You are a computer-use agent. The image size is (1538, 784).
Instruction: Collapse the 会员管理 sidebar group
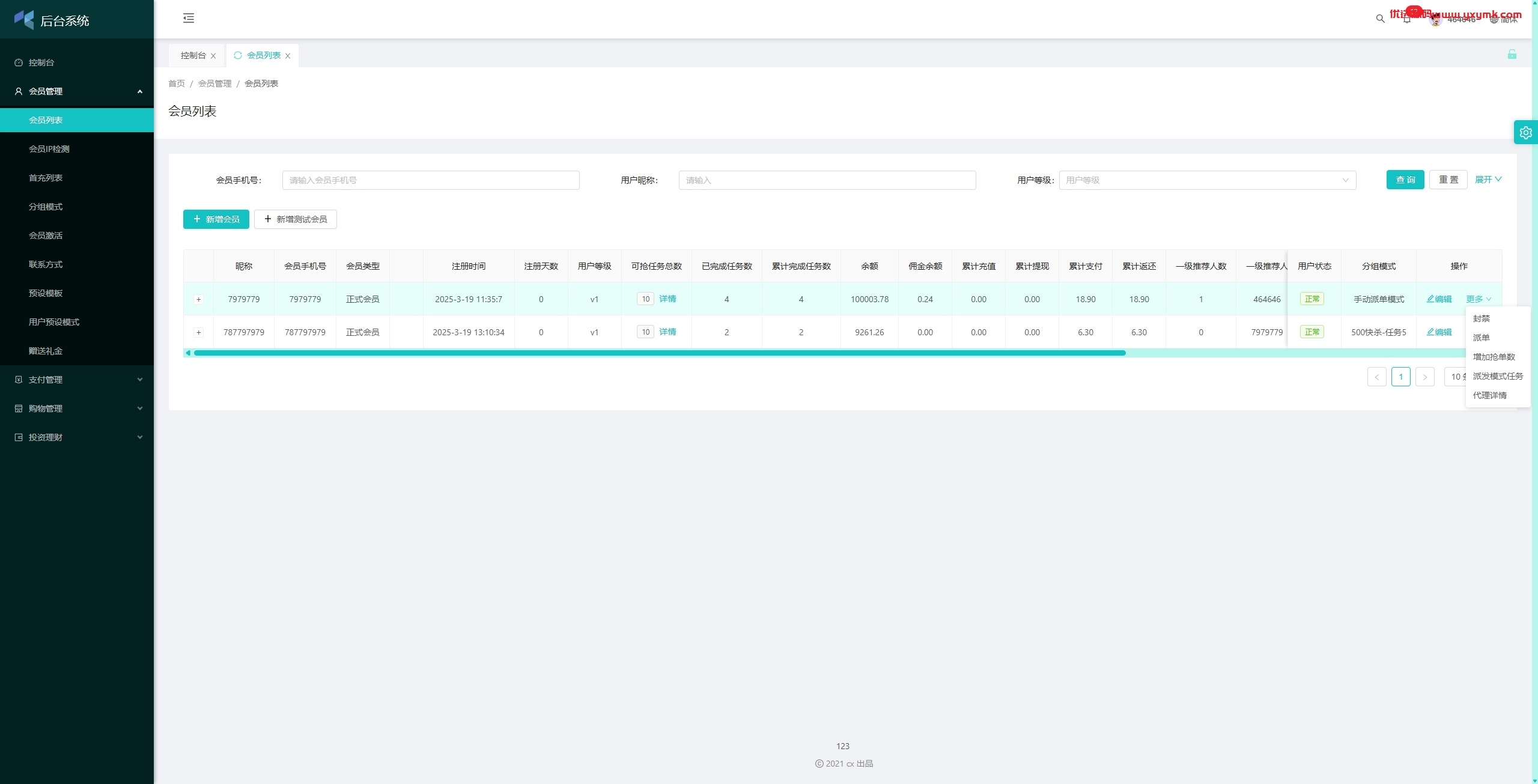coord(77,91)
